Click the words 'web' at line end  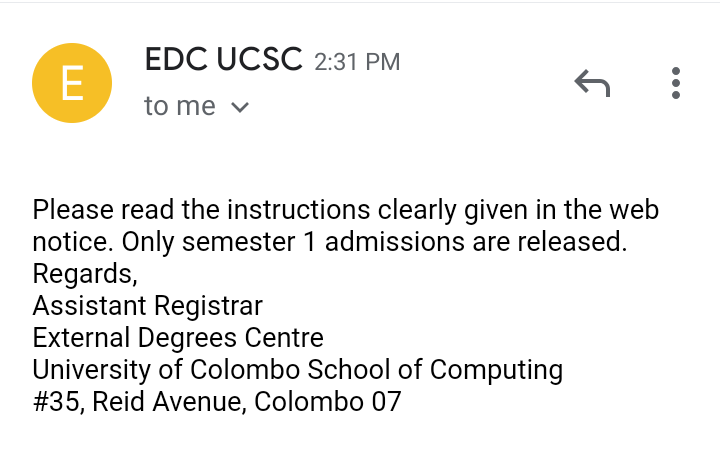(x=634, y=210)
